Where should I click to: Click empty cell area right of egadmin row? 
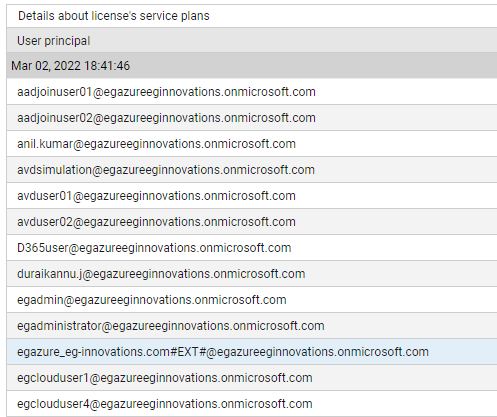(x=392, y=300)
